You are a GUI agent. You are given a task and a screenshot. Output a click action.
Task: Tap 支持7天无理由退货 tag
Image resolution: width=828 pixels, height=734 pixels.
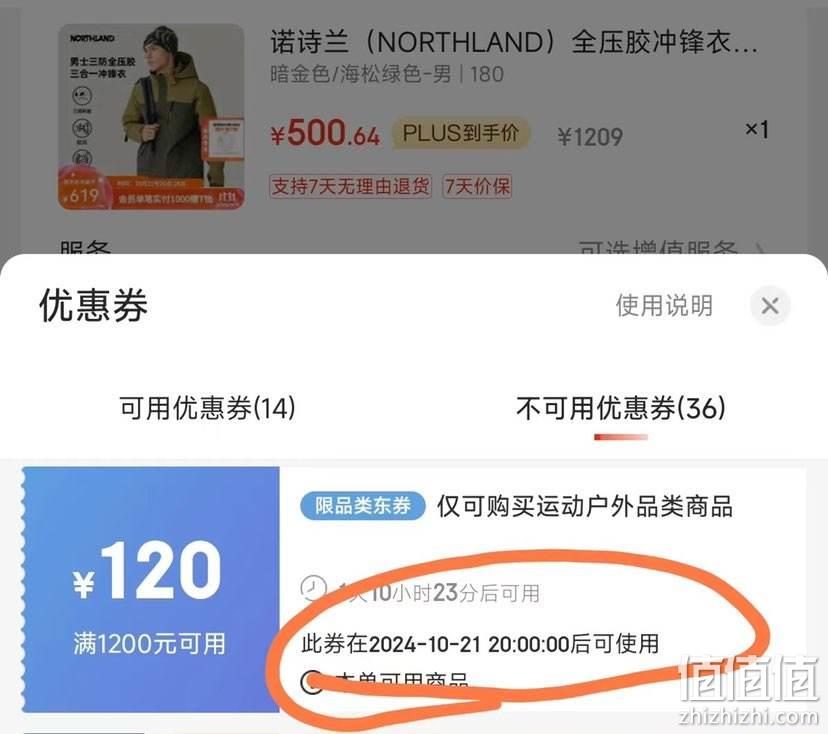coord(350,186)
